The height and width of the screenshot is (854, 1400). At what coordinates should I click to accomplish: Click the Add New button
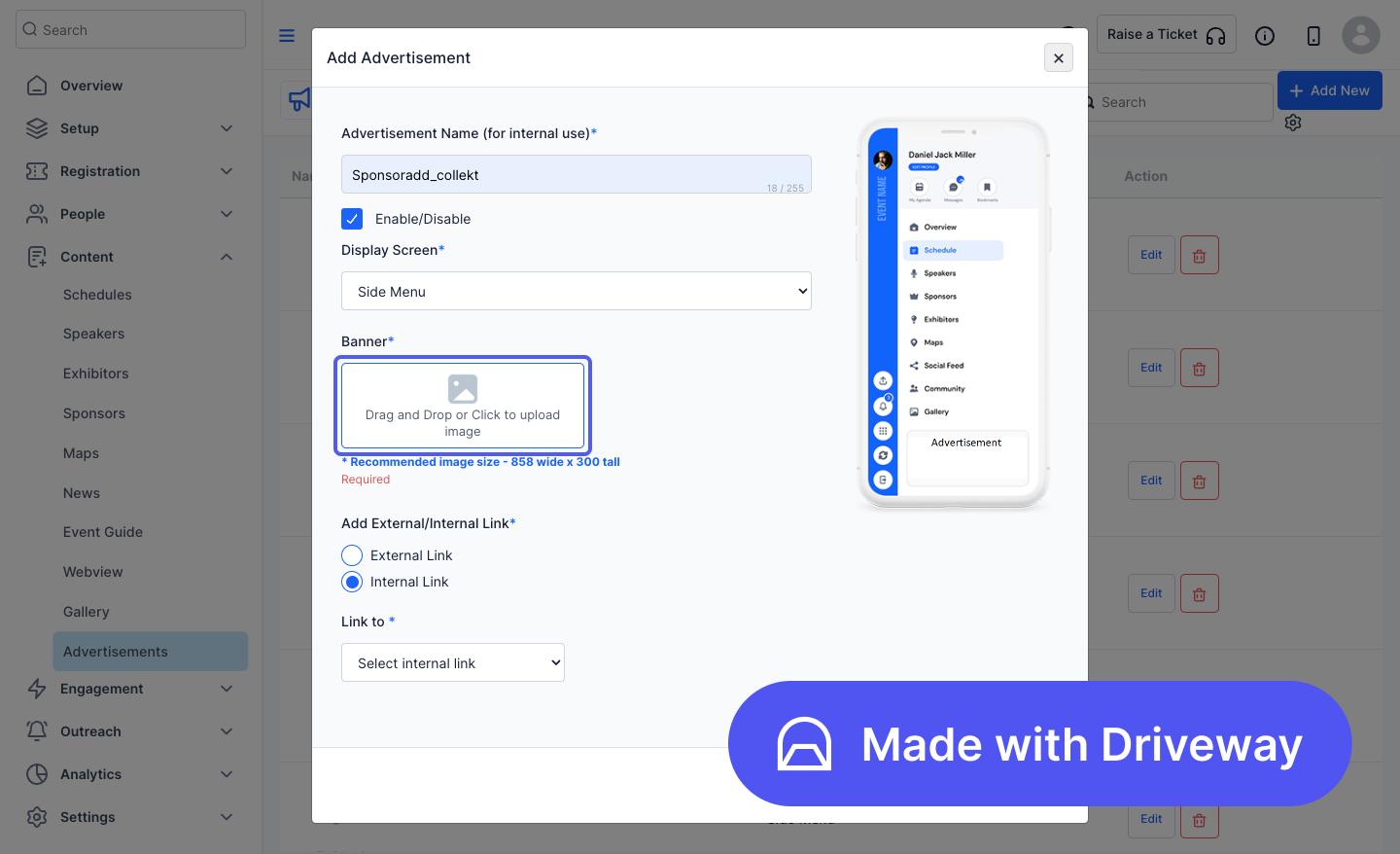pos(1329,90)
